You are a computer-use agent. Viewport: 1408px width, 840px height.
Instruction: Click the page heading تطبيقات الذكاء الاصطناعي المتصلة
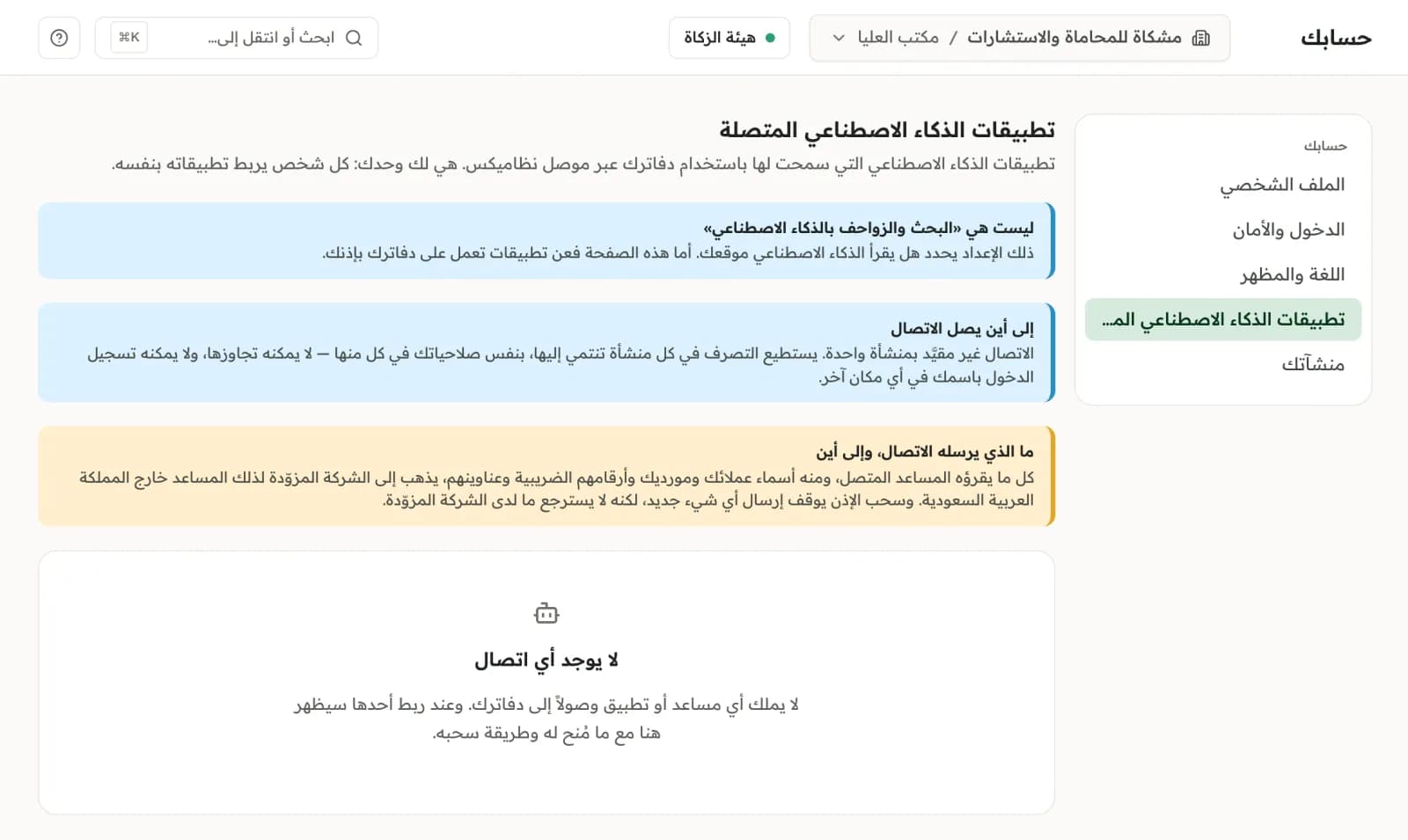[887, 130]
